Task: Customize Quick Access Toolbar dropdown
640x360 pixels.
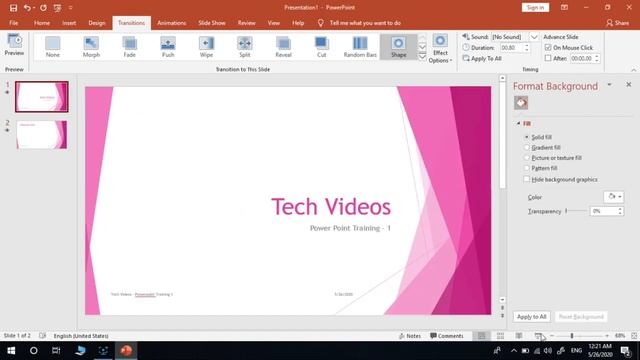Action: 70,8
